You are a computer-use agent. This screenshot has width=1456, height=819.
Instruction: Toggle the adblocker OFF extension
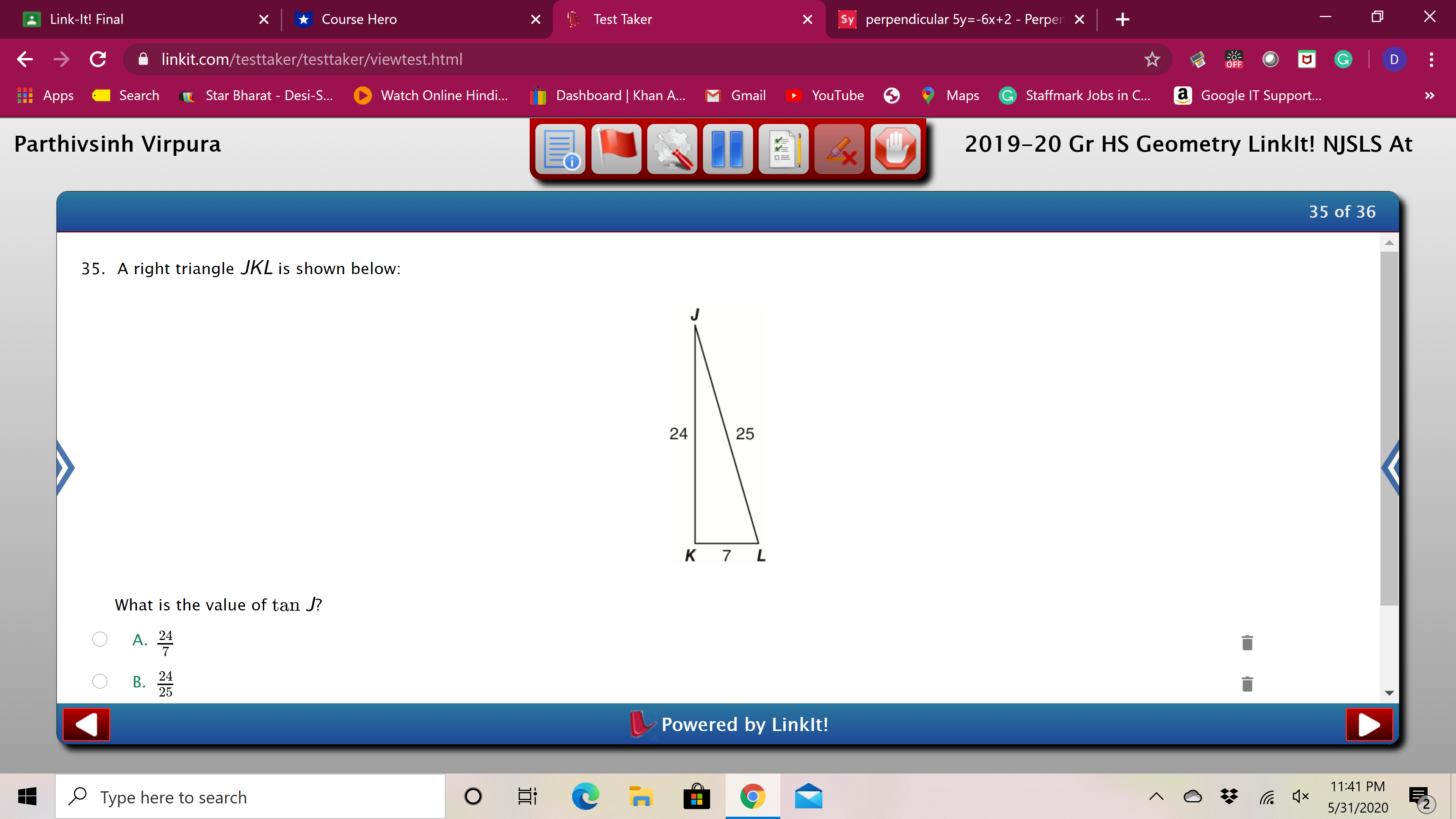coord(1234,60)
